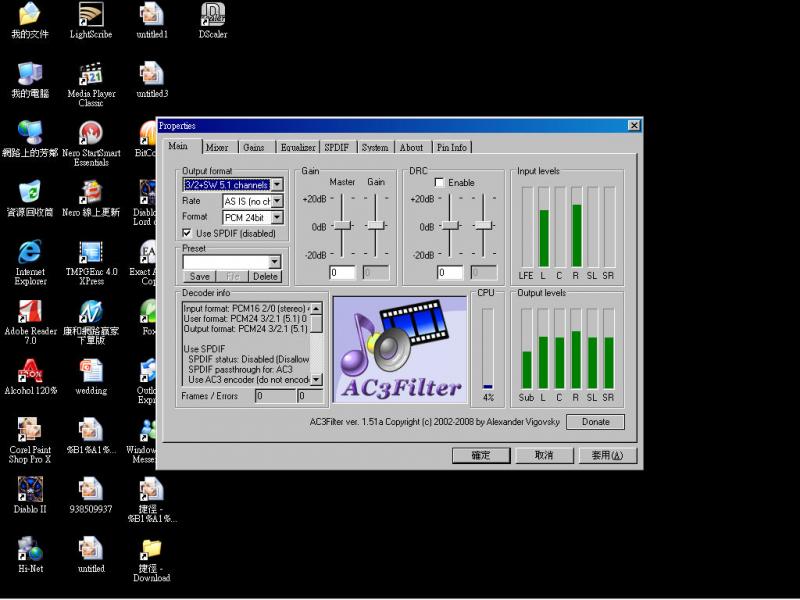The height and width of the screenshot is (600, 800).
Task: Click the Master gain value field
Action: [342, 272]
